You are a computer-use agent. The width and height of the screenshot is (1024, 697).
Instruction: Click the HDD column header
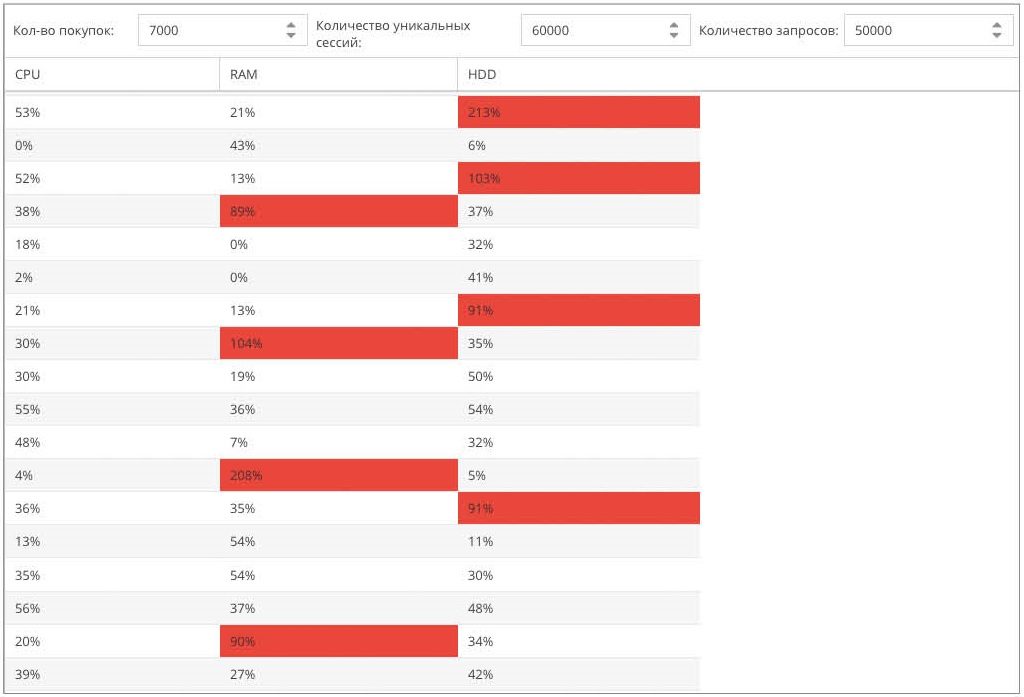(x=578, y=74)
